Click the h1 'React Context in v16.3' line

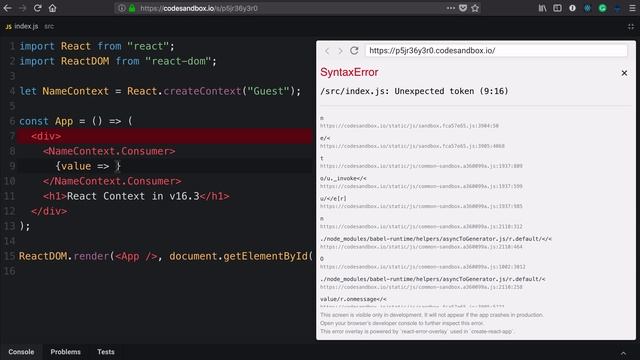click(x=136, y=196)
